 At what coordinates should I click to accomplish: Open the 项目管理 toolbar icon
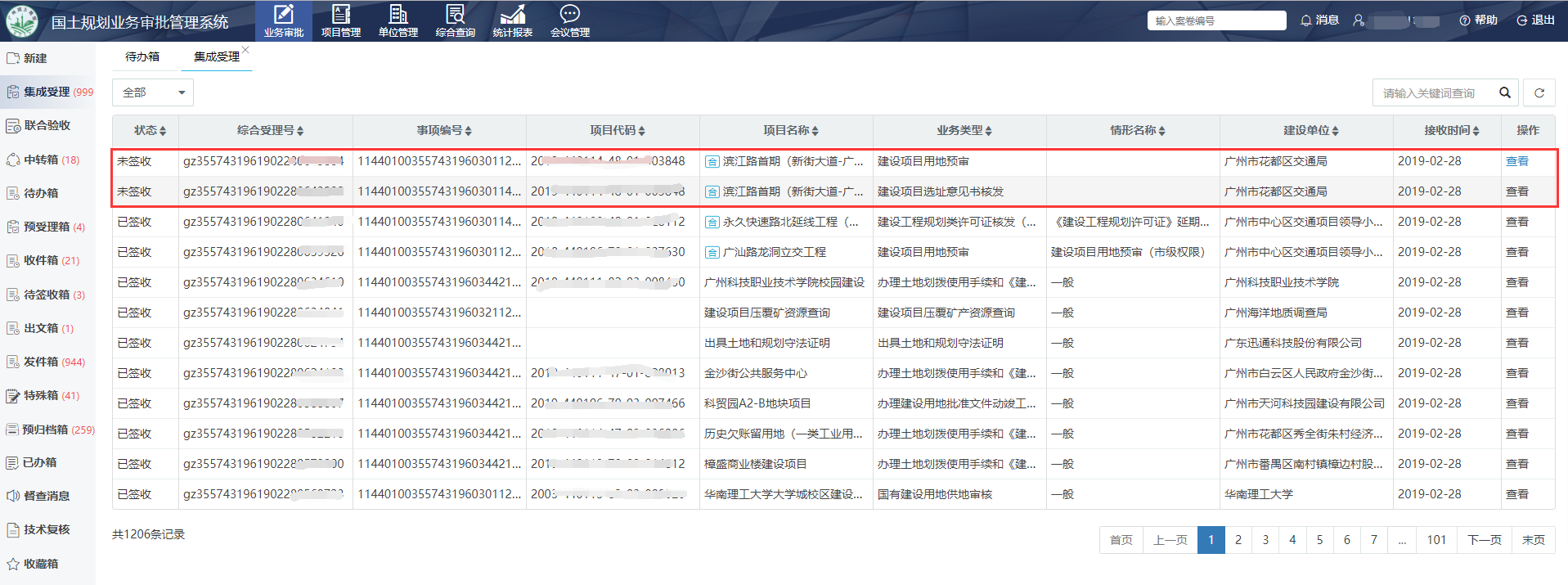340,15
